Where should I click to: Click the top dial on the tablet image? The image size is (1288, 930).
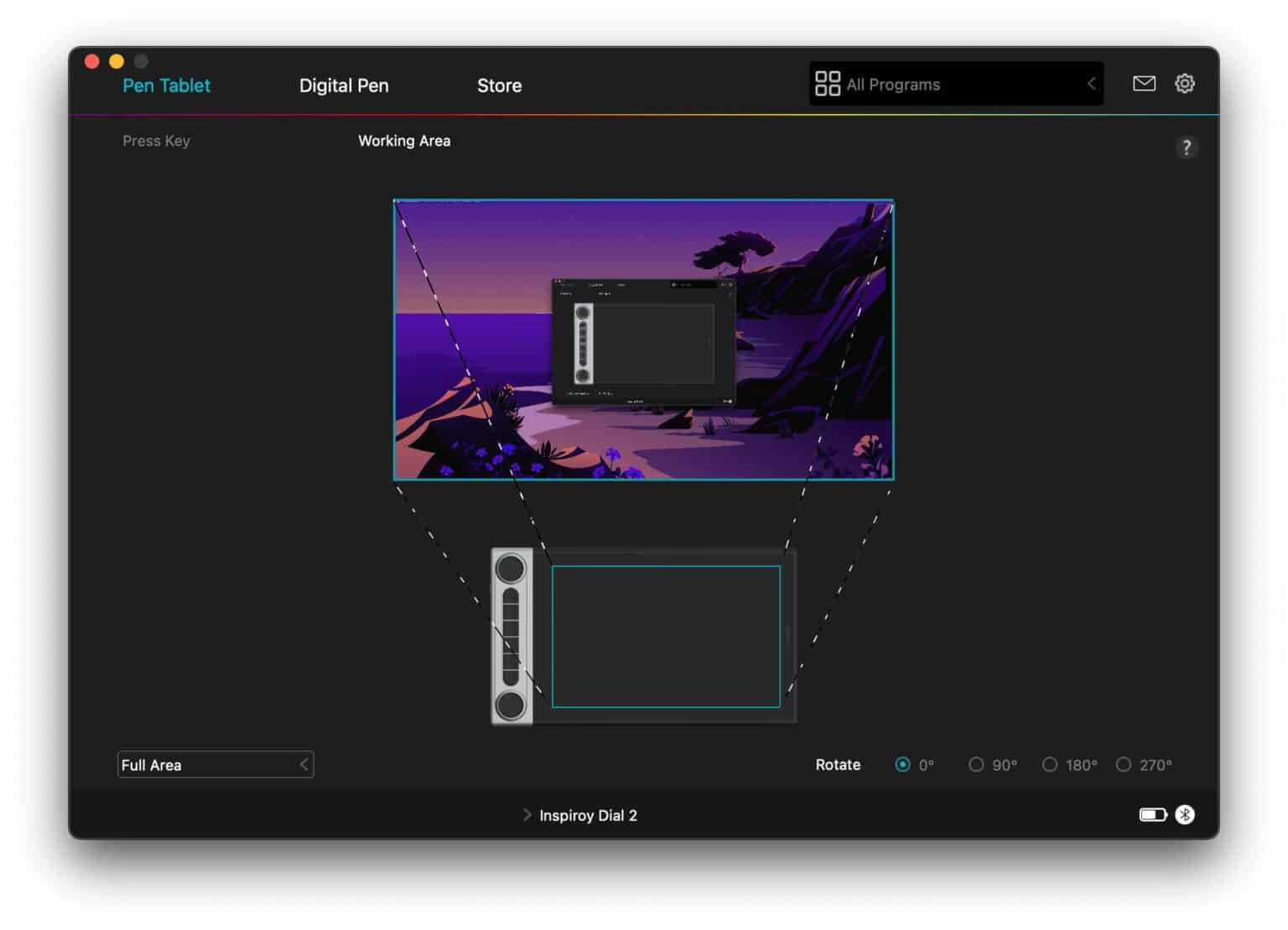point(511,569)
